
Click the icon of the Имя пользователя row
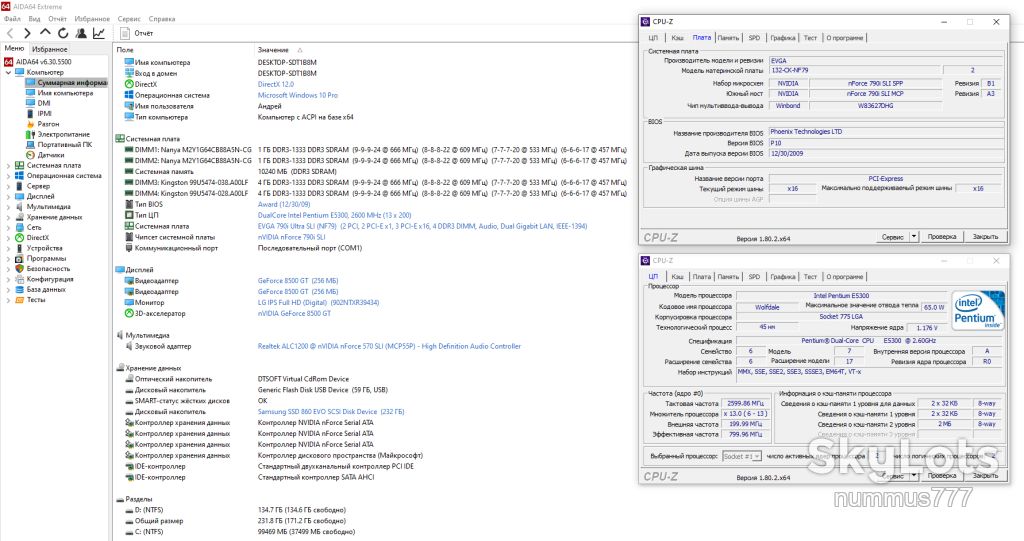click(x=129, y=106)
